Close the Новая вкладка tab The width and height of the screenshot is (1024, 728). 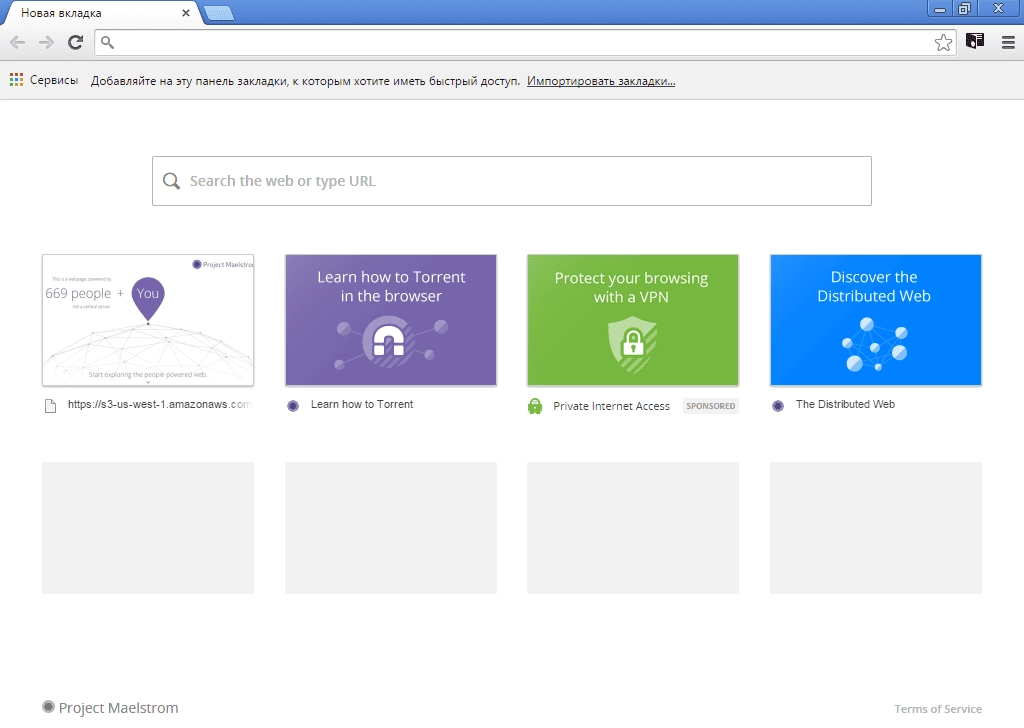[185, 13]
